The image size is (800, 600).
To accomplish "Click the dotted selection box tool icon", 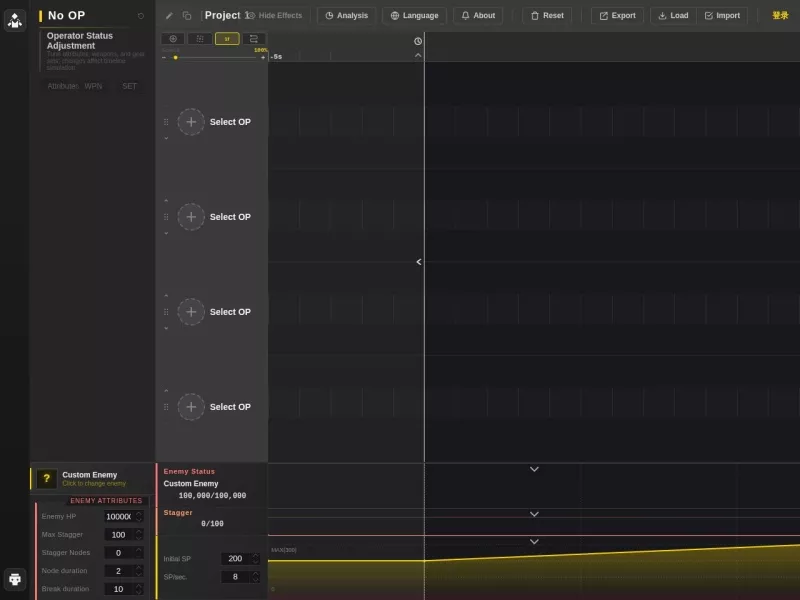I will tap(199, 39).
